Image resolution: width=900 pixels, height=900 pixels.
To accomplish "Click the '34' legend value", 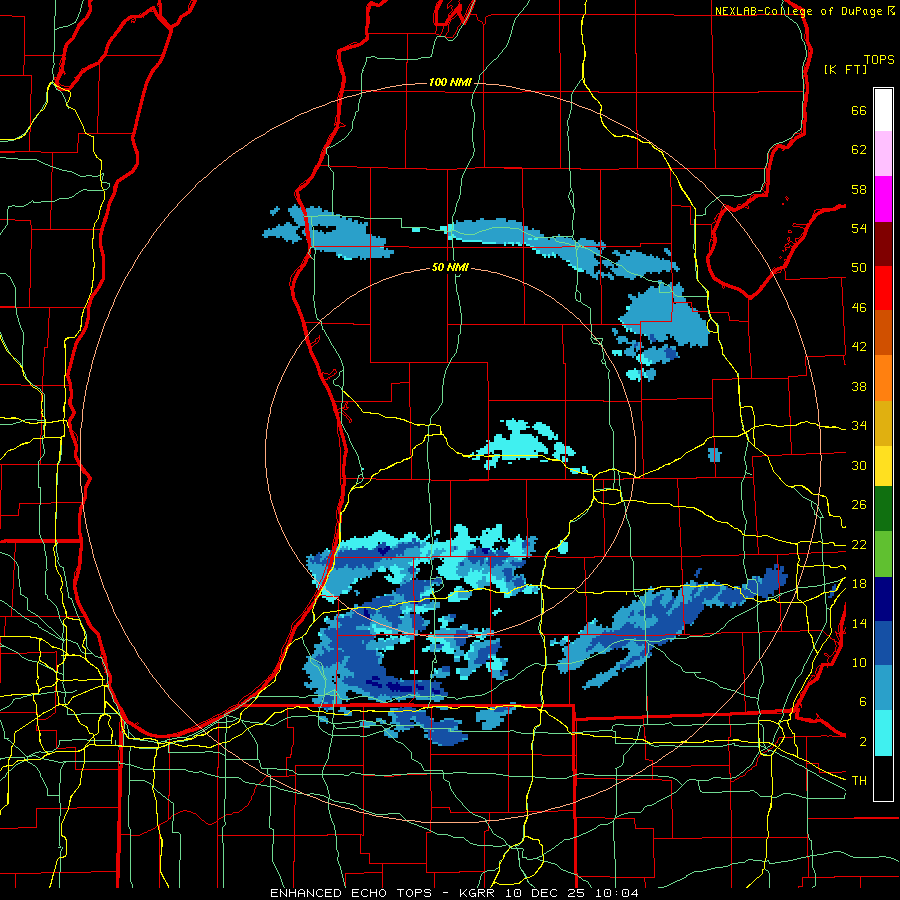I will click(x=859, y=426).
